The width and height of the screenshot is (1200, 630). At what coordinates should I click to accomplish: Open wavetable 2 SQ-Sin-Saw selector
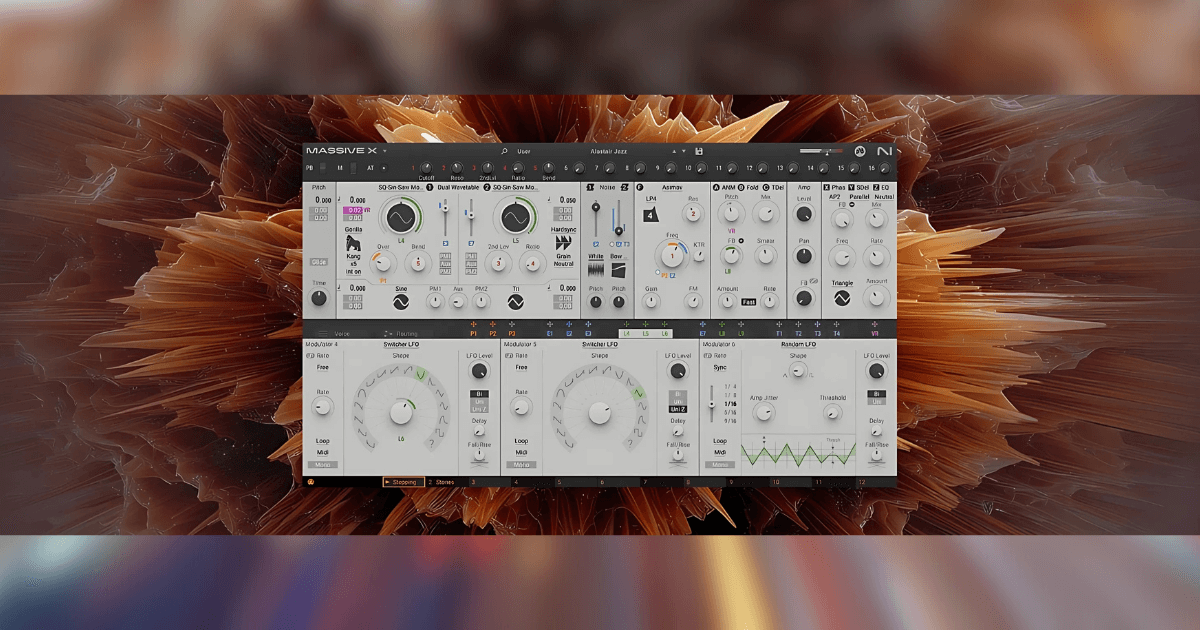[517, 187]
